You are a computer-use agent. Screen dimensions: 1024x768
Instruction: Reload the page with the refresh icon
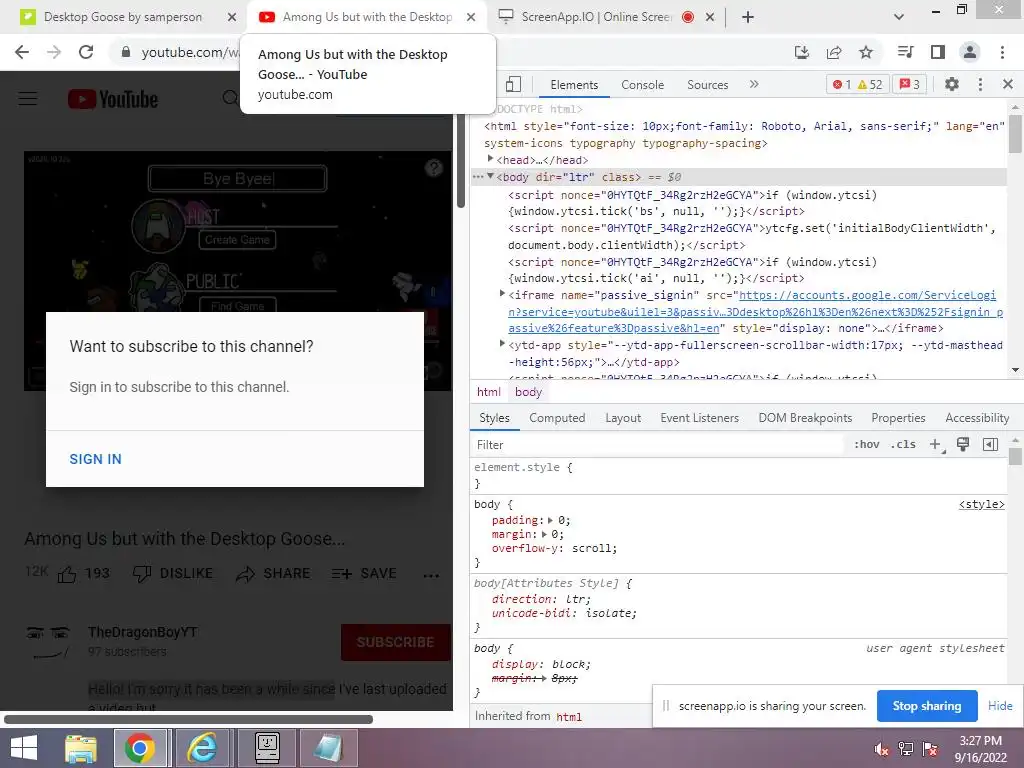tap(86, 52)
